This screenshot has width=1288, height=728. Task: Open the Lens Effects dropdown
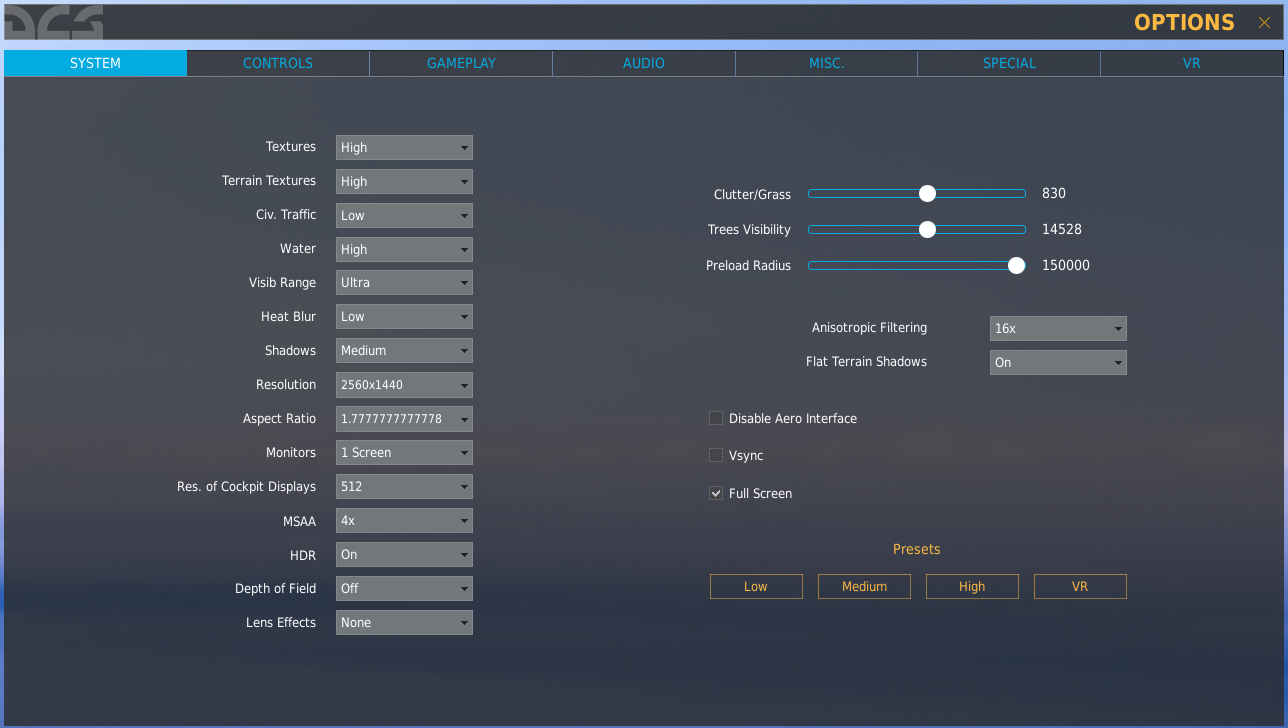tap(404, 623)
